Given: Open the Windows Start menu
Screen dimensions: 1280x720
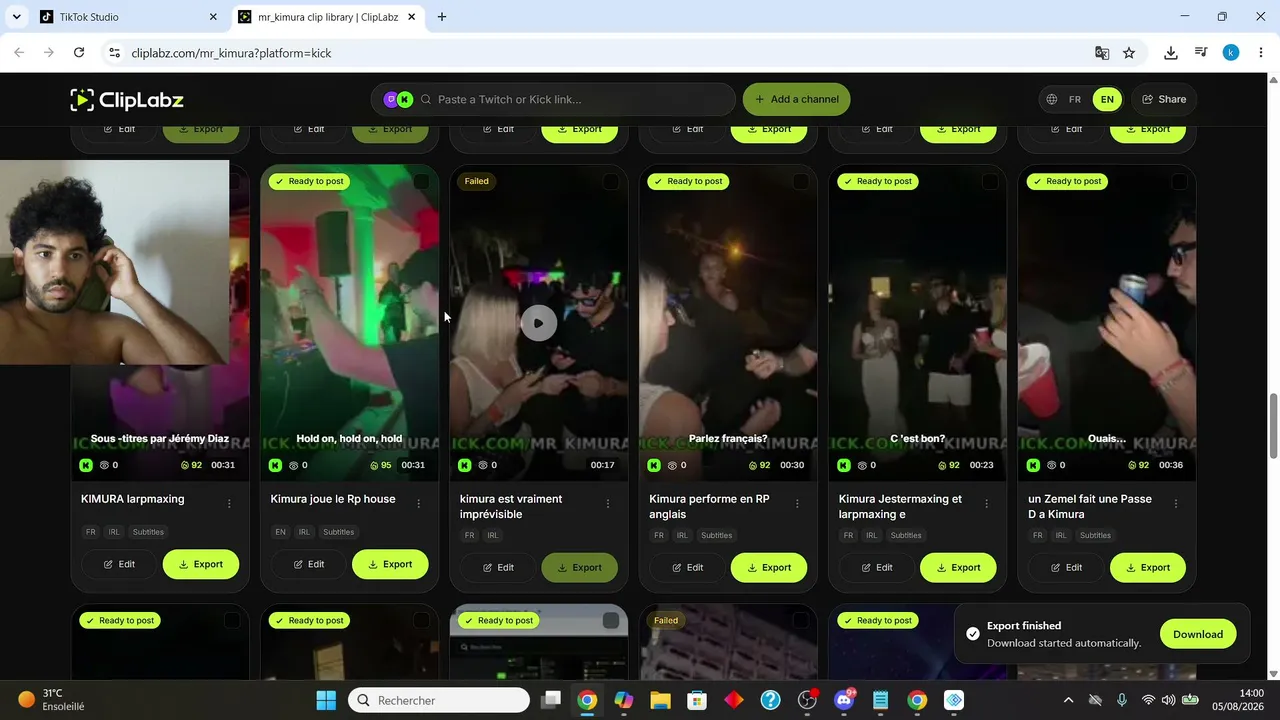Looking at the screenshot, I should (x=327, y=700).
